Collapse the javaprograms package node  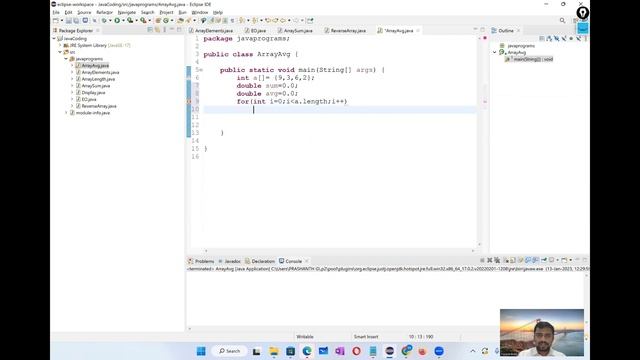(x=66, y=59)
